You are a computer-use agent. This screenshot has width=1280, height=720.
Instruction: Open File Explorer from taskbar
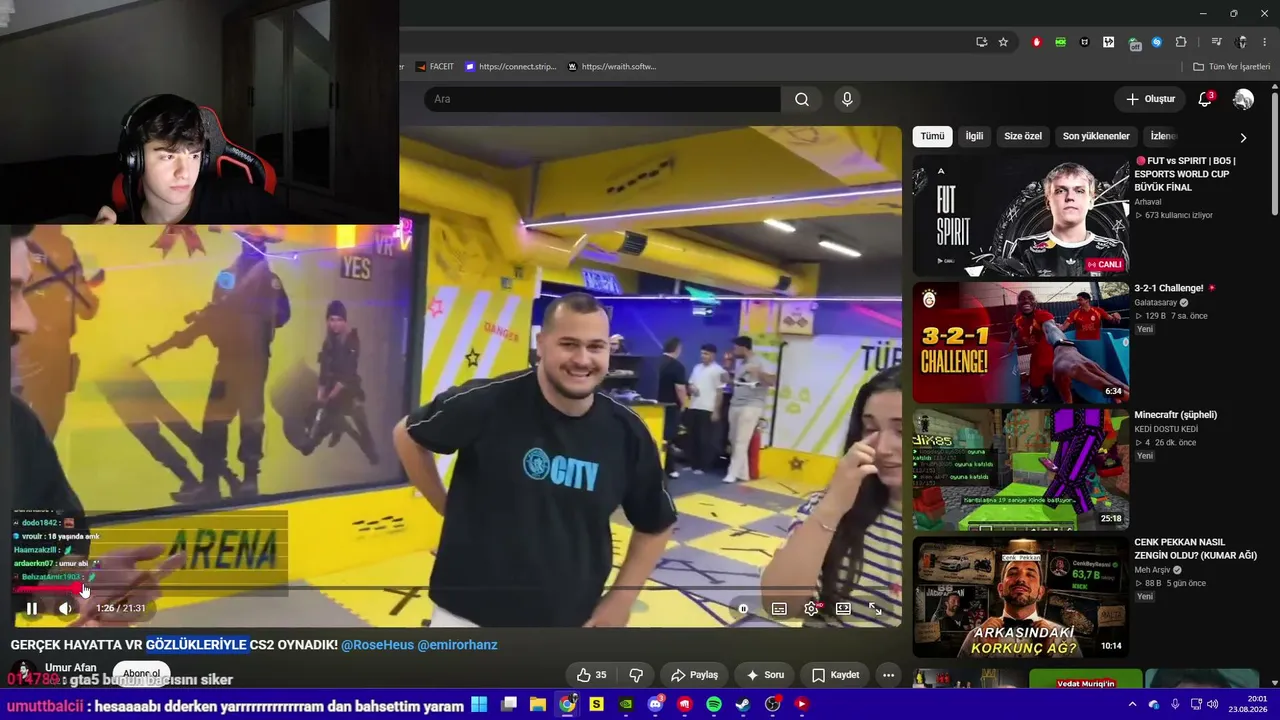[538, 704]
